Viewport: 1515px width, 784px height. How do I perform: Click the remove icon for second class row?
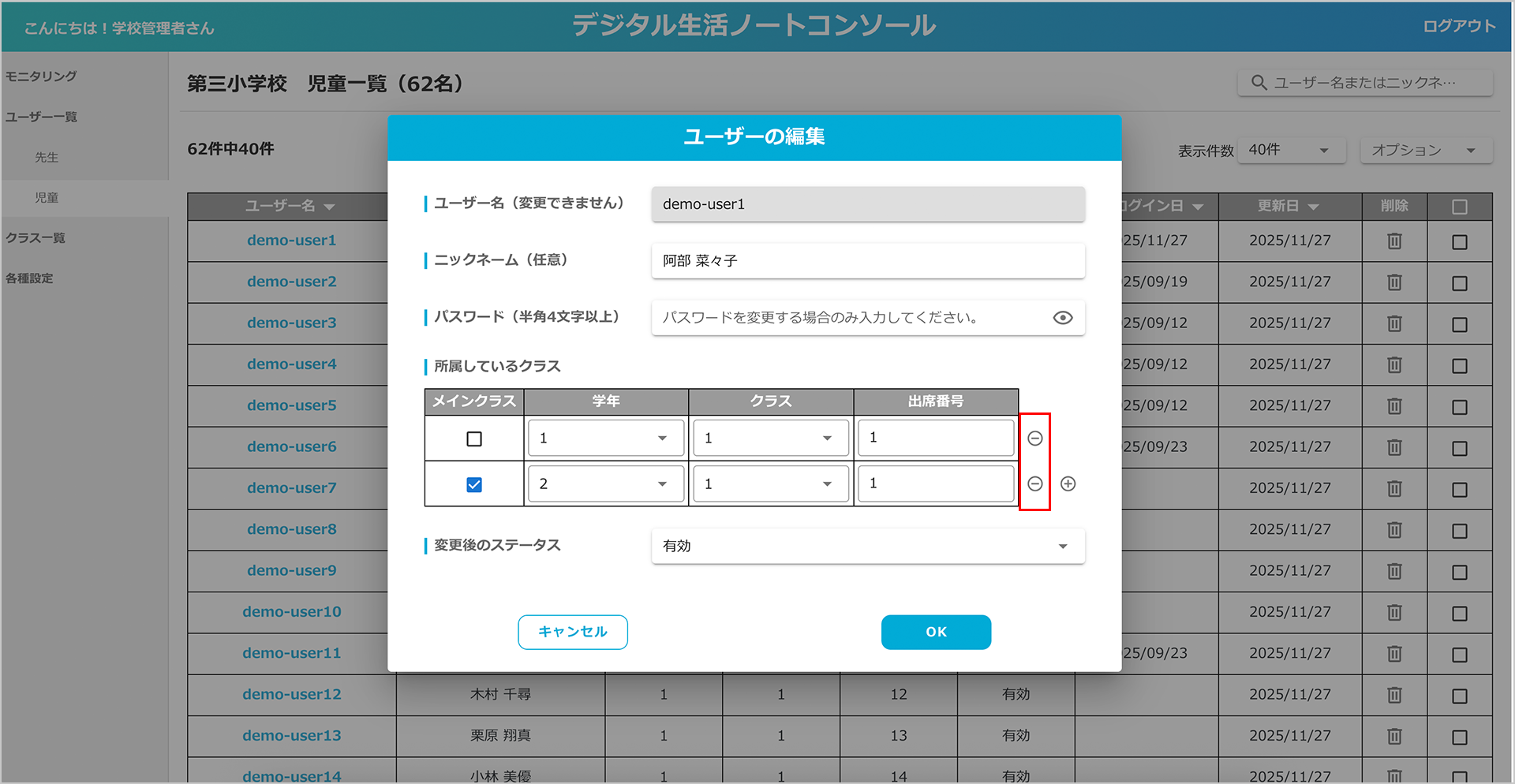pyautogui.click(x=1035, y=483)
